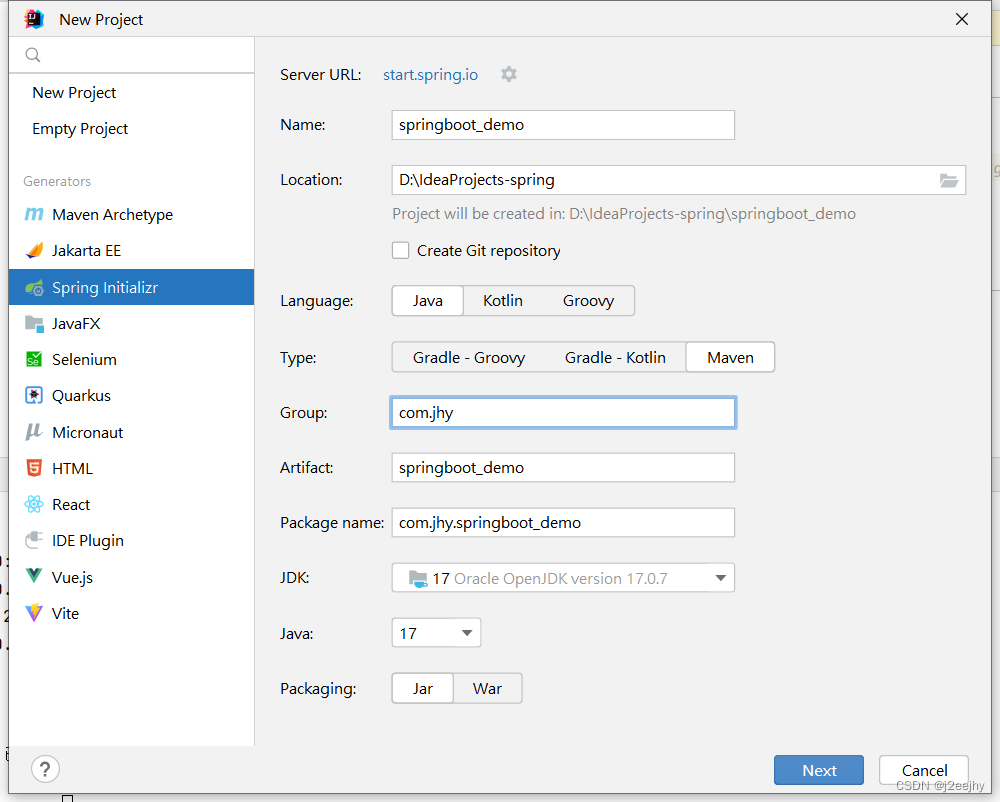Click the Cancel button
The width and height of the screenshot is (1000, 802).
pos(924,770)
